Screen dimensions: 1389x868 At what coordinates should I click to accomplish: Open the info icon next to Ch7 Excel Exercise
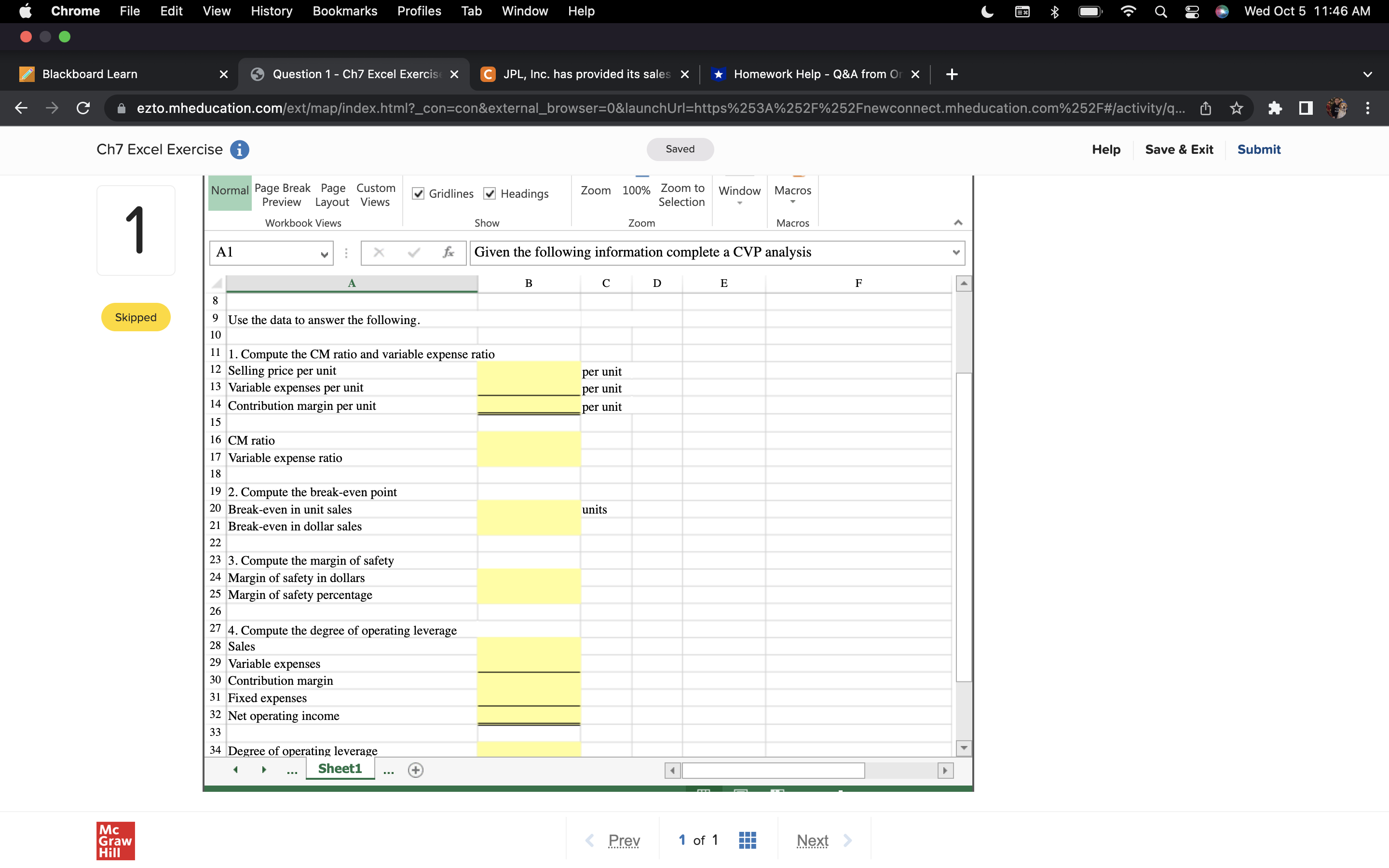[239, 150]
